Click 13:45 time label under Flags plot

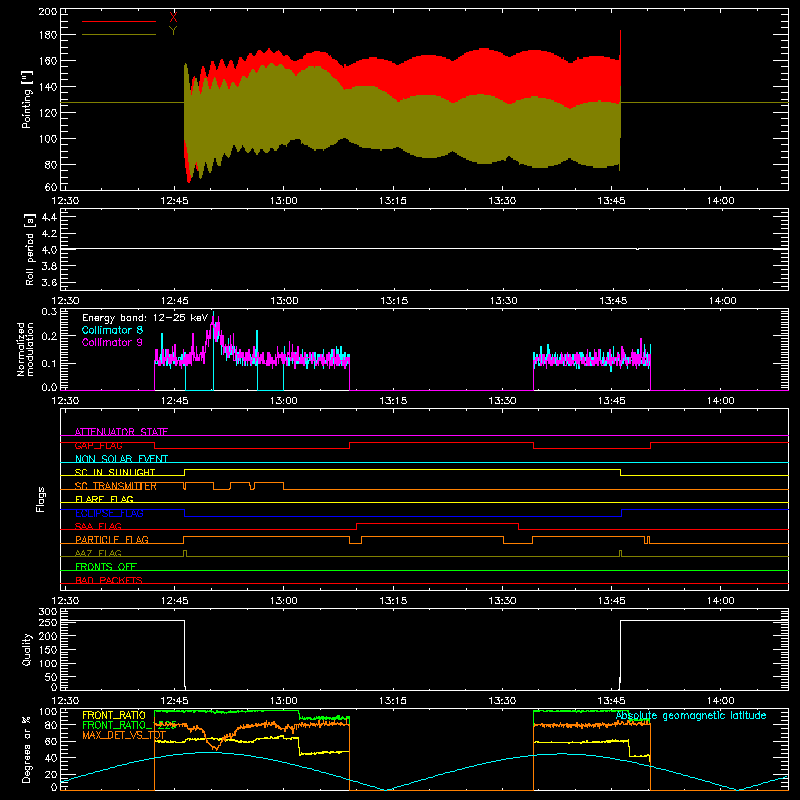tap(612, 601)
